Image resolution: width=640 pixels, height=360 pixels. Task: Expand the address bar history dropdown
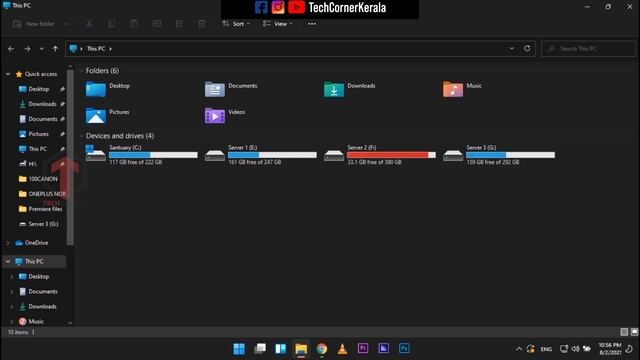tap(511, 48)
